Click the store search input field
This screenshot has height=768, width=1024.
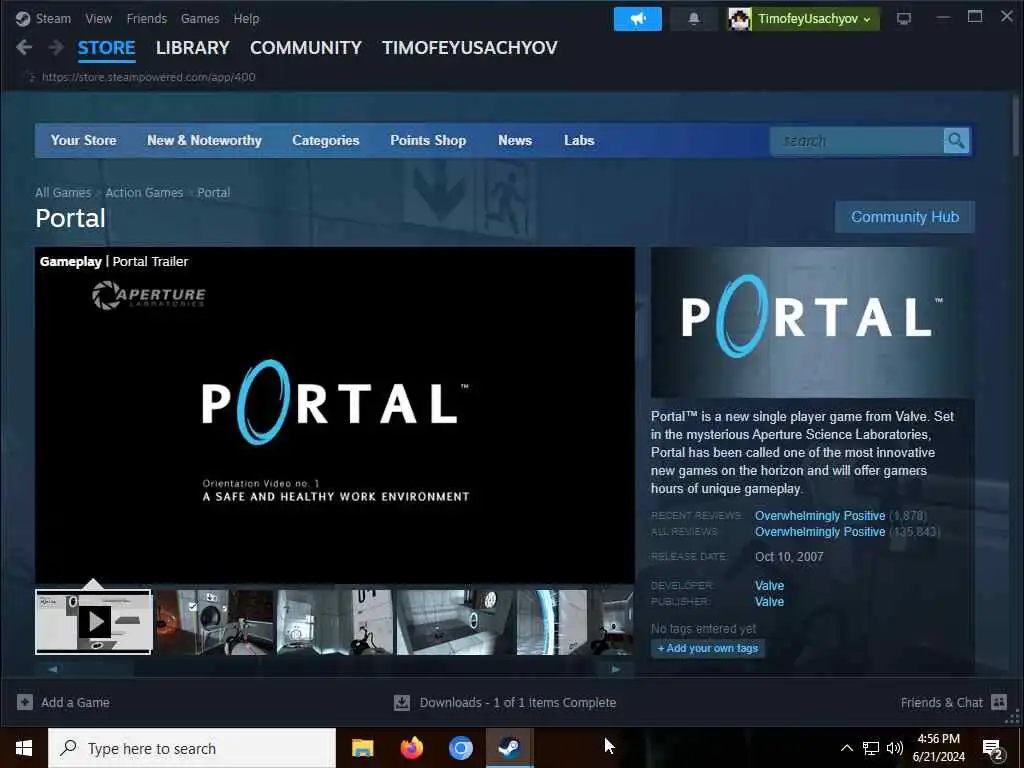(x=857, y=140)
